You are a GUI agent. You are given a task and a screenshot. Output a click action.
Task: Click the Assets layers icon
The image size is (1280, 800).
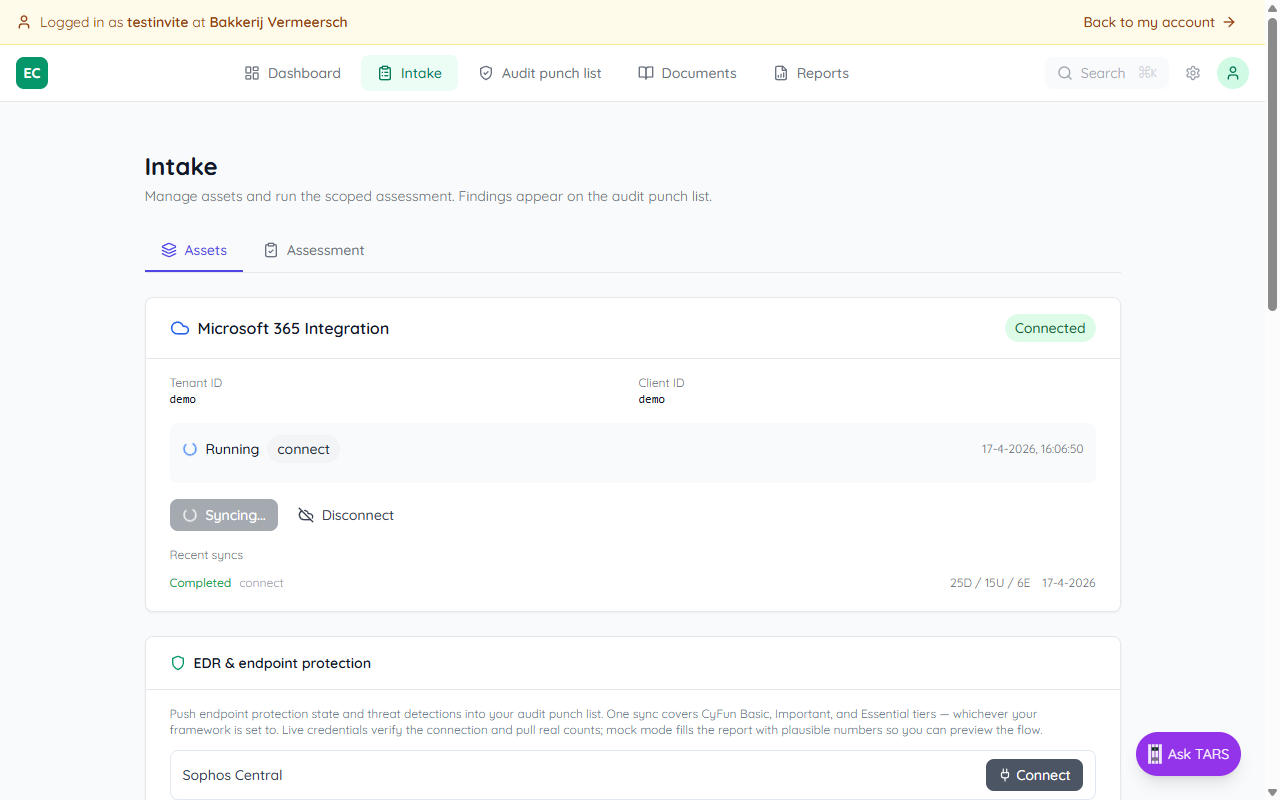(169, 250)
